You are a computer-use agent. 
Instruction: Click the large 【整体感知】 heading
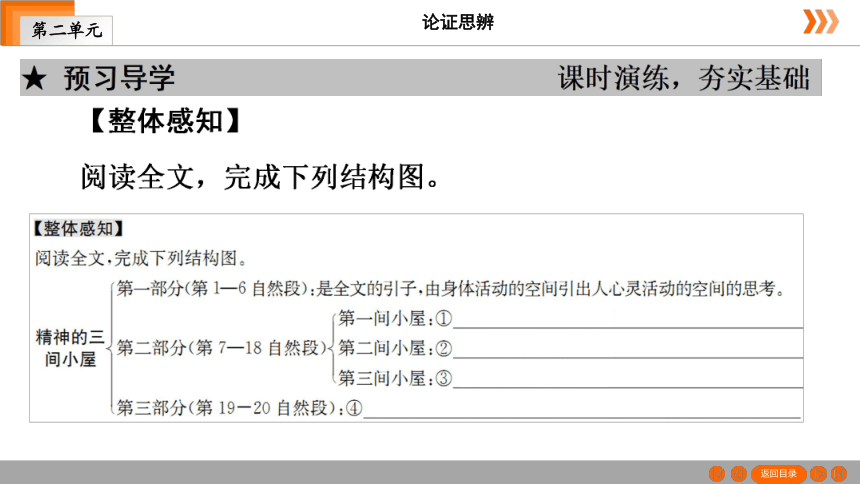165,121
